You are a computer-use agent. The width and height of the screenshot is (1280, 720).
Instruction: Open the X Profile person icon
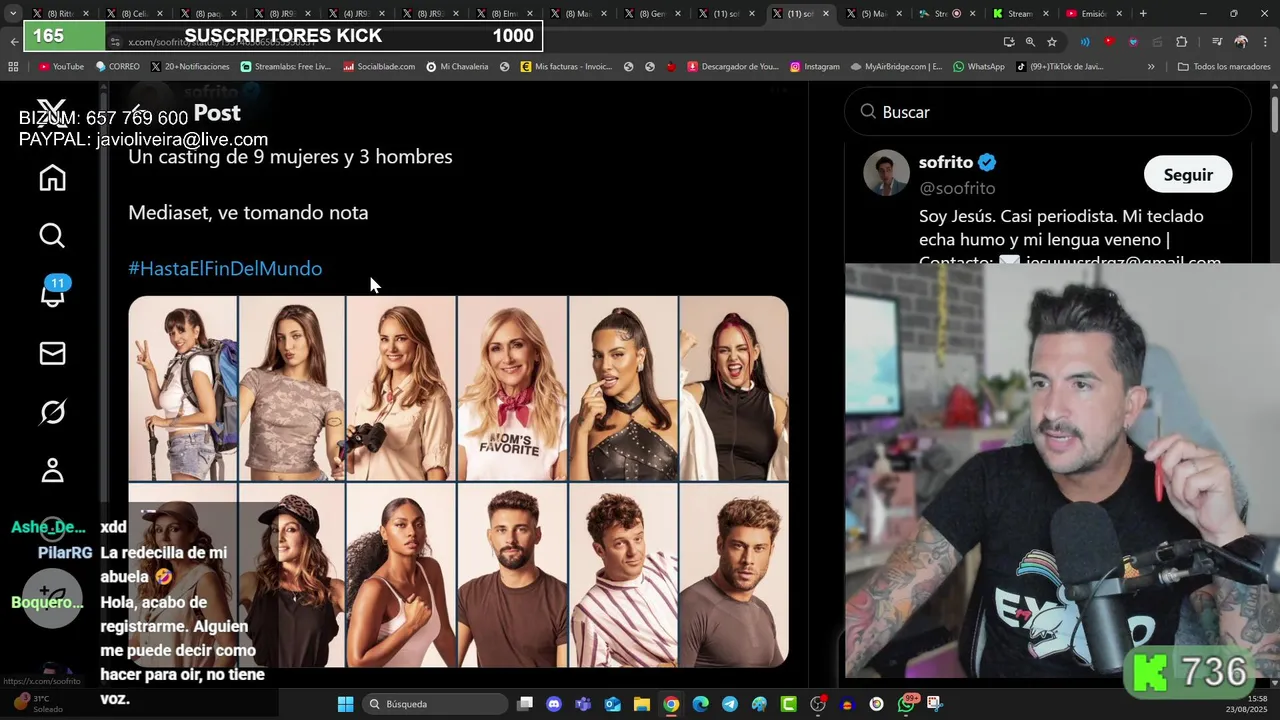tap(52, 470)
